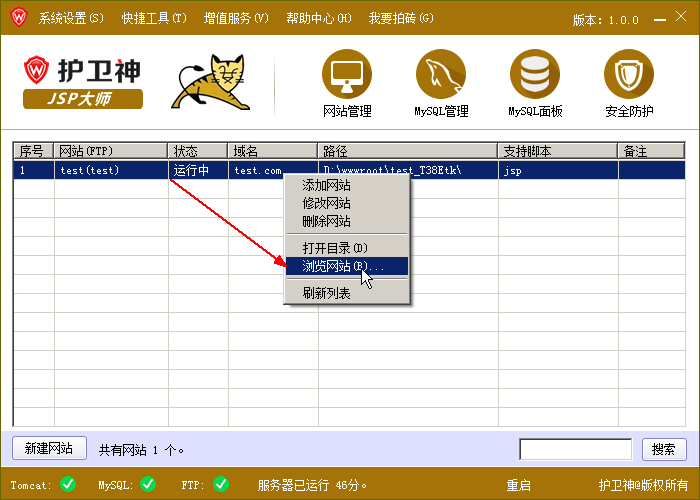The width and height of the screenshot is (700, 500).
Task: Choose 打开目录(D) from context menu
Action: pos(346,248)
